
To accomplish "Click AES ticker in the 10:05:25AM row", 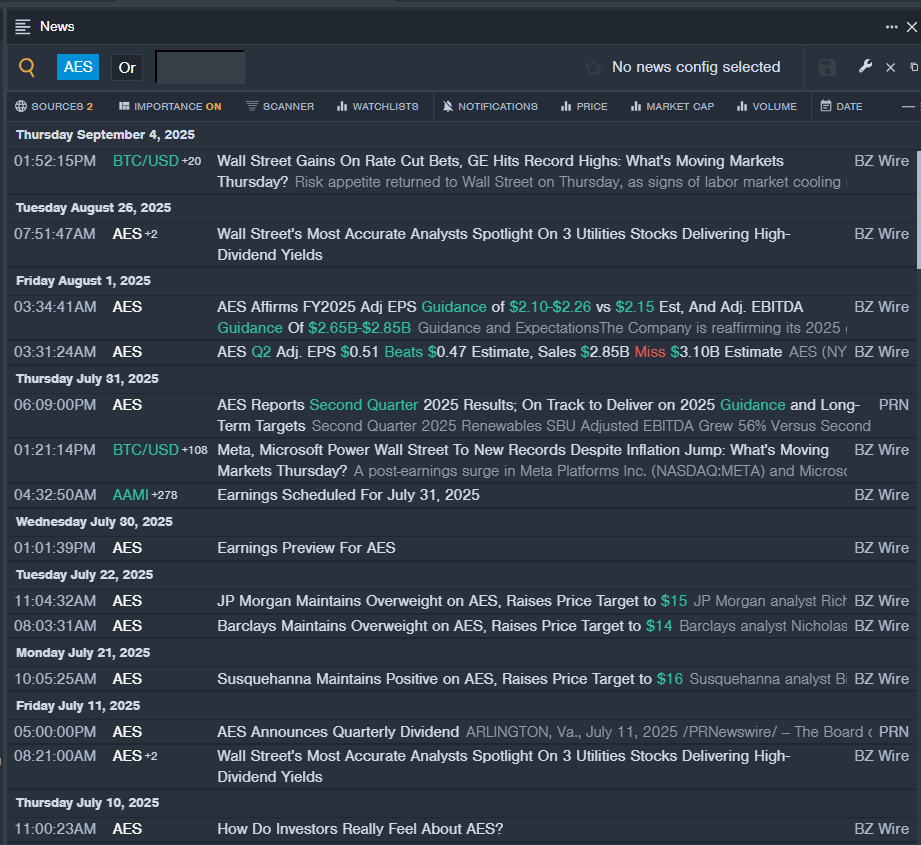I will coord(127,679).
